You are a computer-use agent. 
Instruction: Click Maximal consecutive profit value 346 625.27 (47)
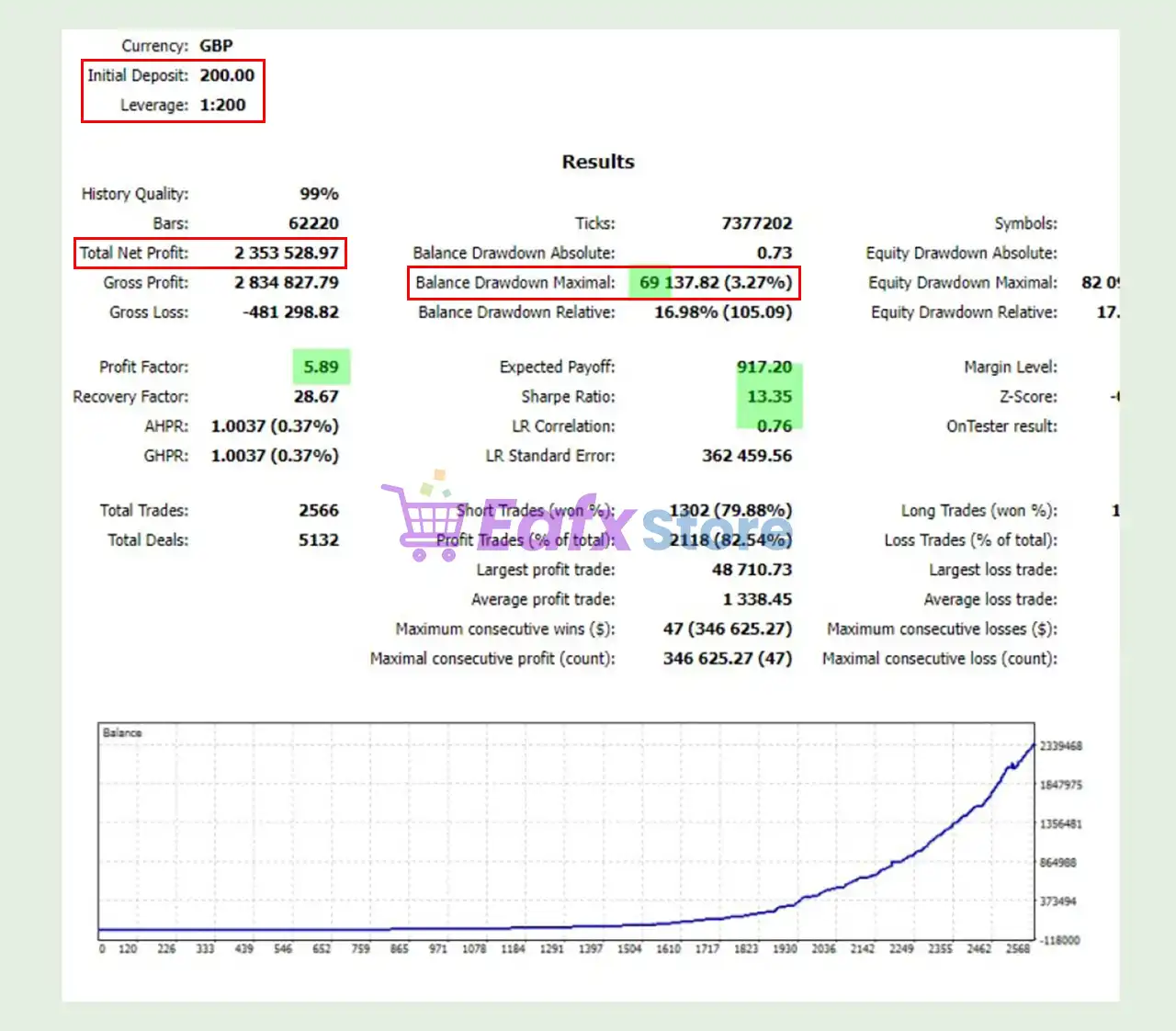pos(728,659)
